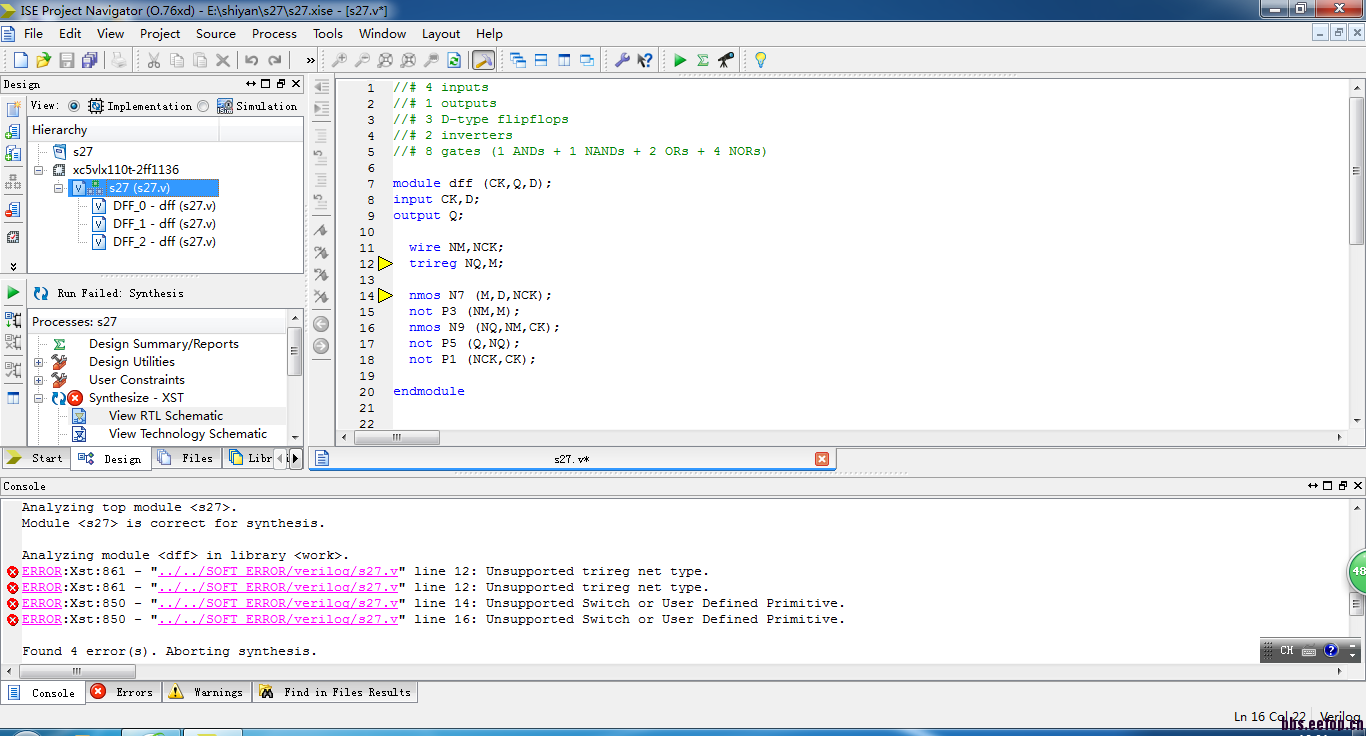This screenshot has width=1366, height=736.
Task: Click the wrench preferences toolbar icon
Action: click(622, 60)
